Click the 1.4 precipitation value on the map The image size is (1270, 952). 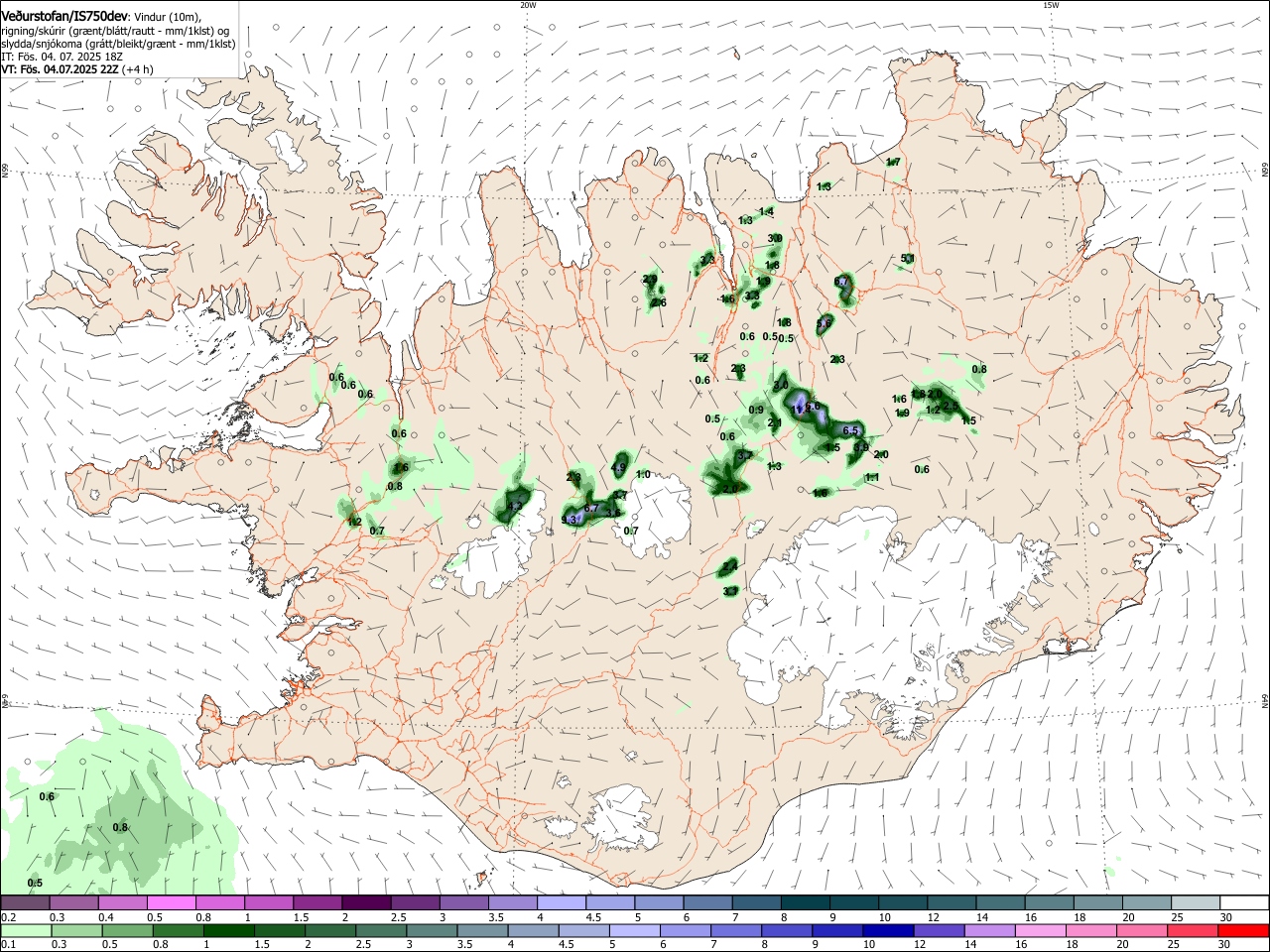click(x=766, y=211)
